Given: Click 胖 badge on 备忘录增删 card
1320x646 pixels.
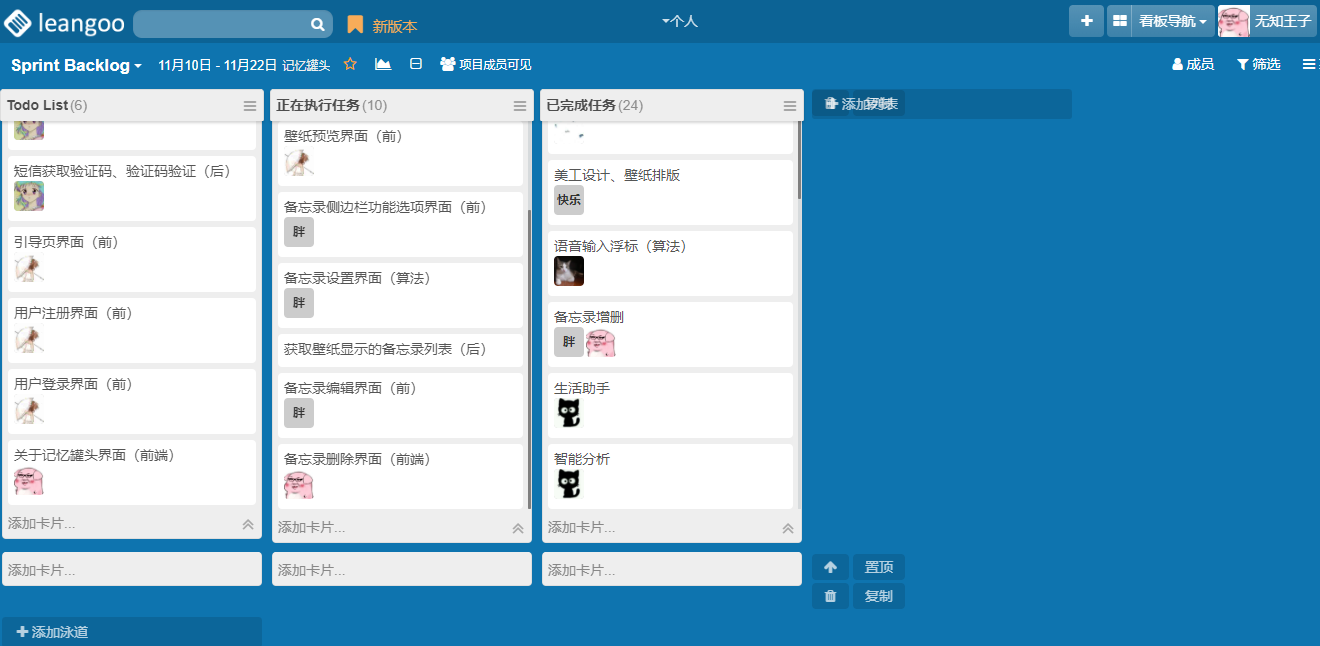Looking at the screenshot, I should point(569,342).
